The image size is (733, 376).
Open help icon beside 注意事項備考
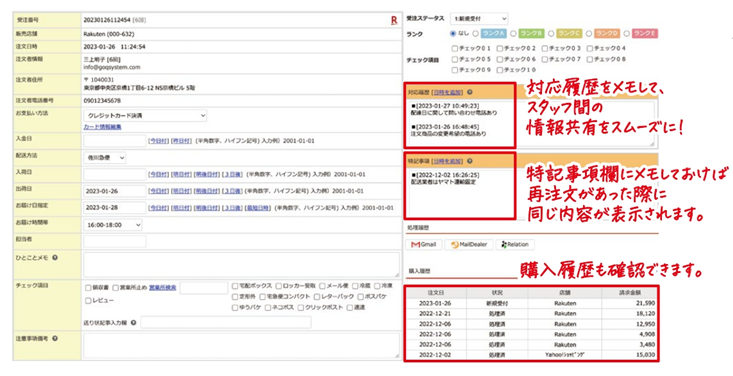55,338
